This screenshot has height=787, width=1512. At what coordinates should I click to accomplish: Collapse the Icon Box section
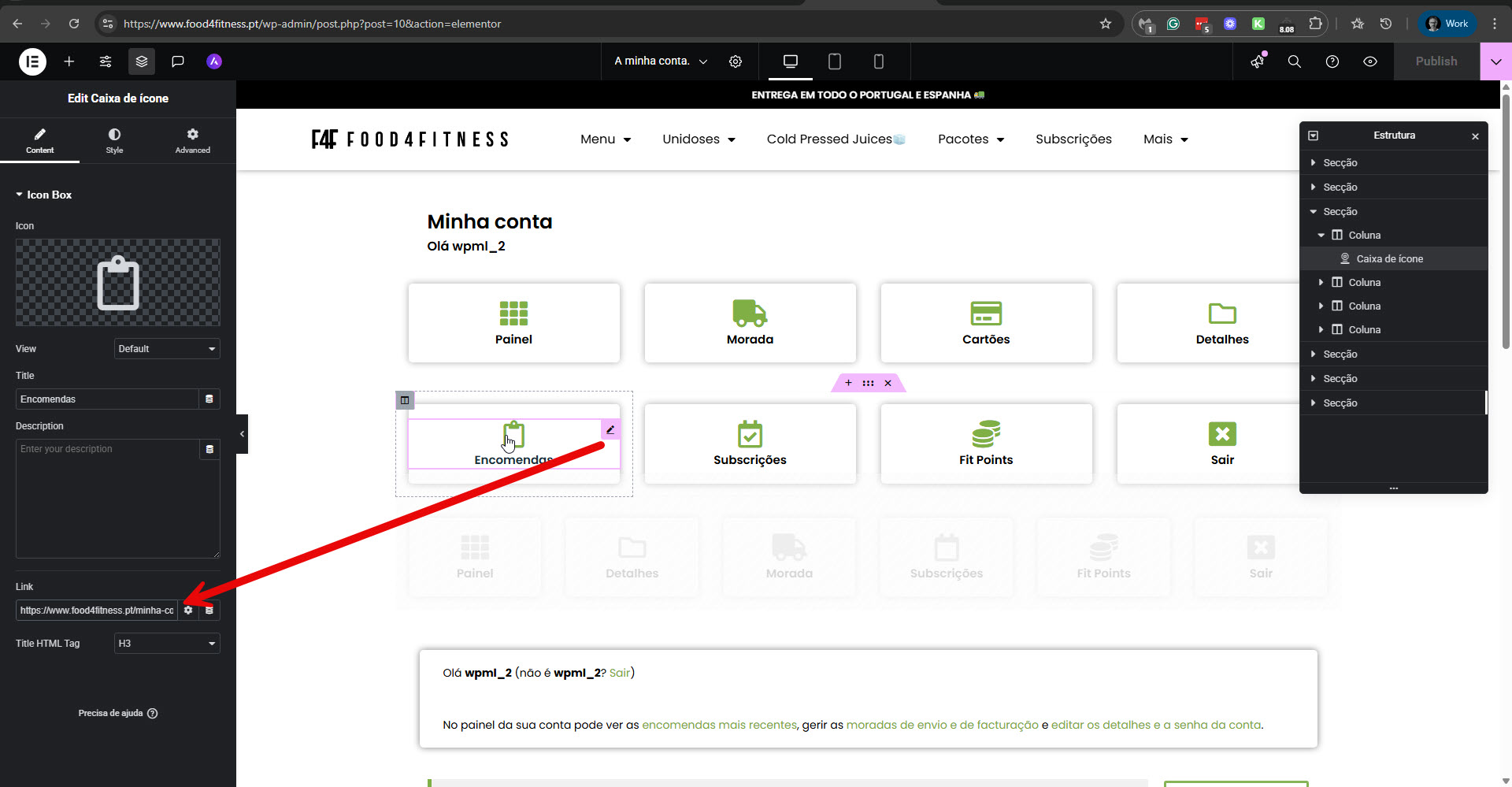pos(44,195)
